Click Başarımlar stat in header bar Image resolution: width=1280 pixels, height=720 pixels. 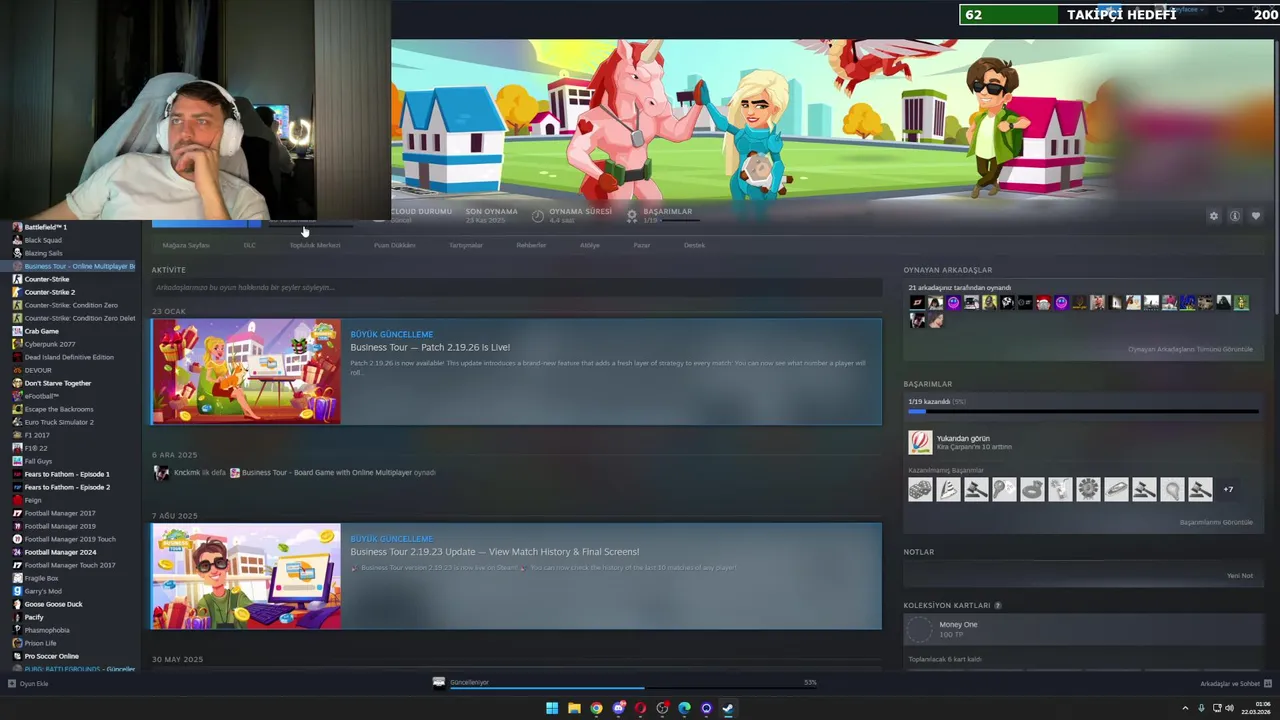point(667,215)
